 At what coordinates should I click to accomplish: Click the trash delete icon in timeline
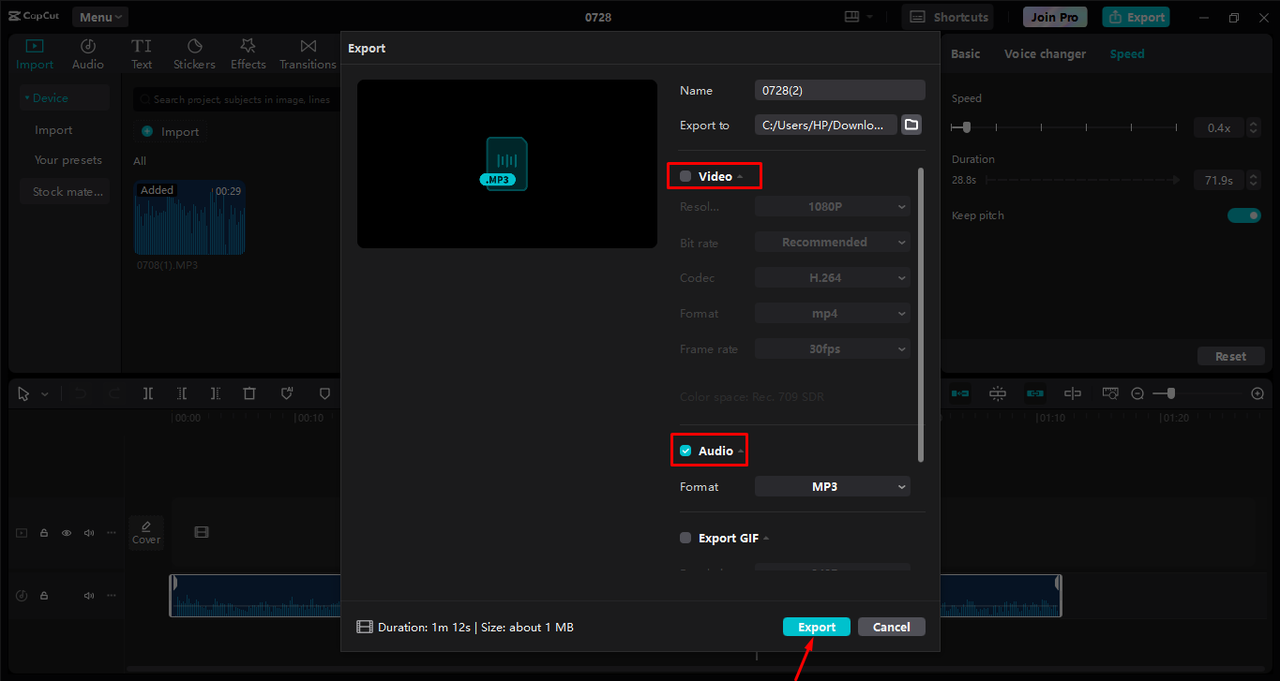tap(250, 394)
